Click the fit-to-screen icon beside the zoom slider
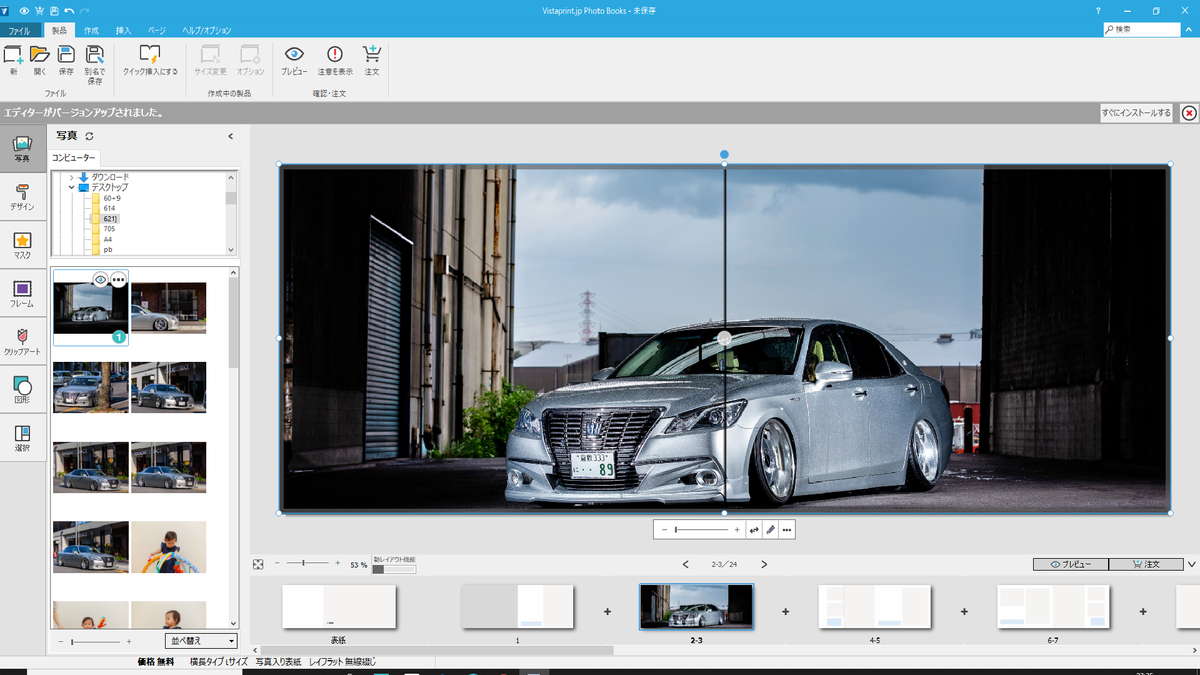Viewport: 1200px width, 675px height. click(x=258, y=564)
